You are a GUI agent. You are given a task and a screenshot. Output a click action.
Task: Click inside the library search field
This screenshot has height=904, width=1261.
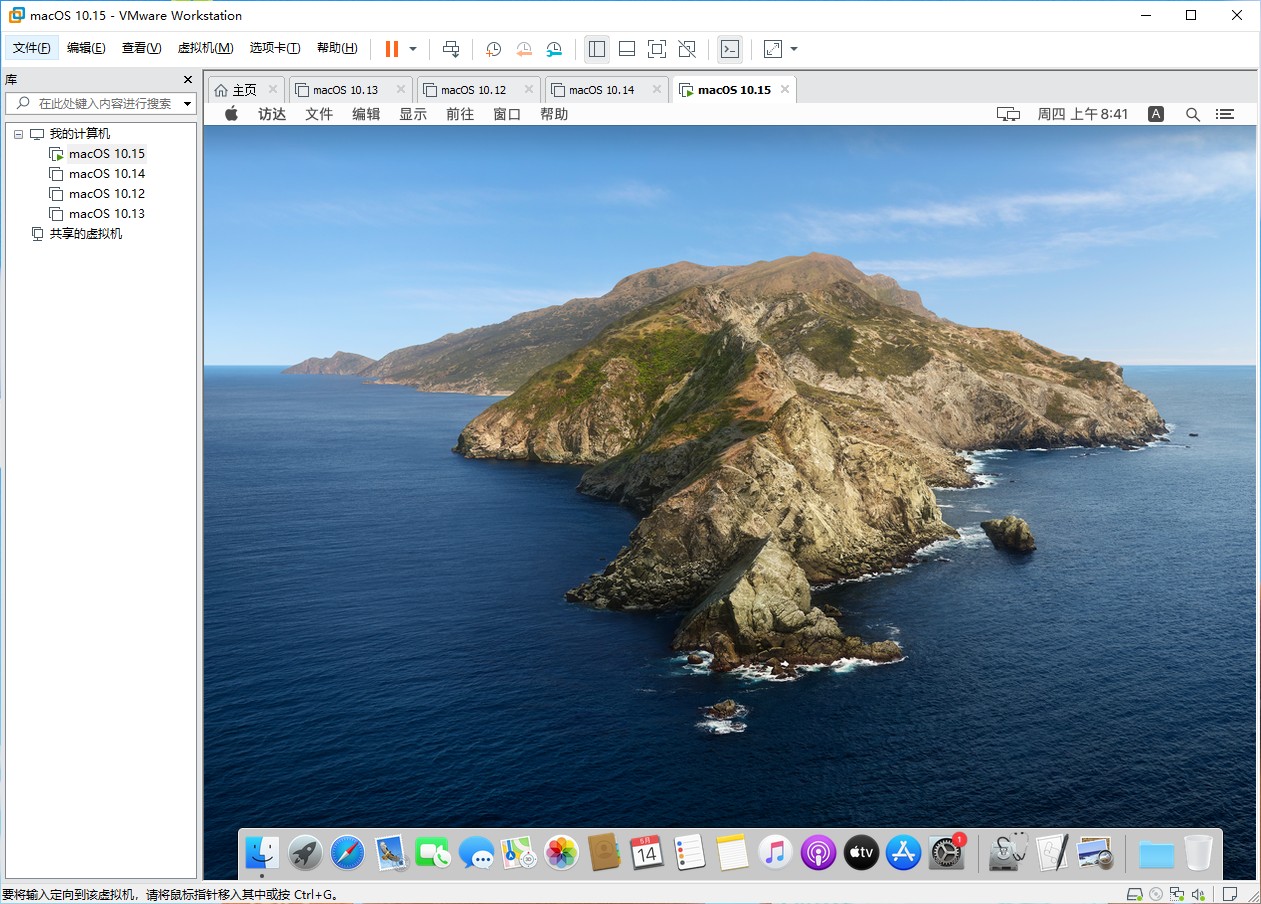click(x=100, y=103)
